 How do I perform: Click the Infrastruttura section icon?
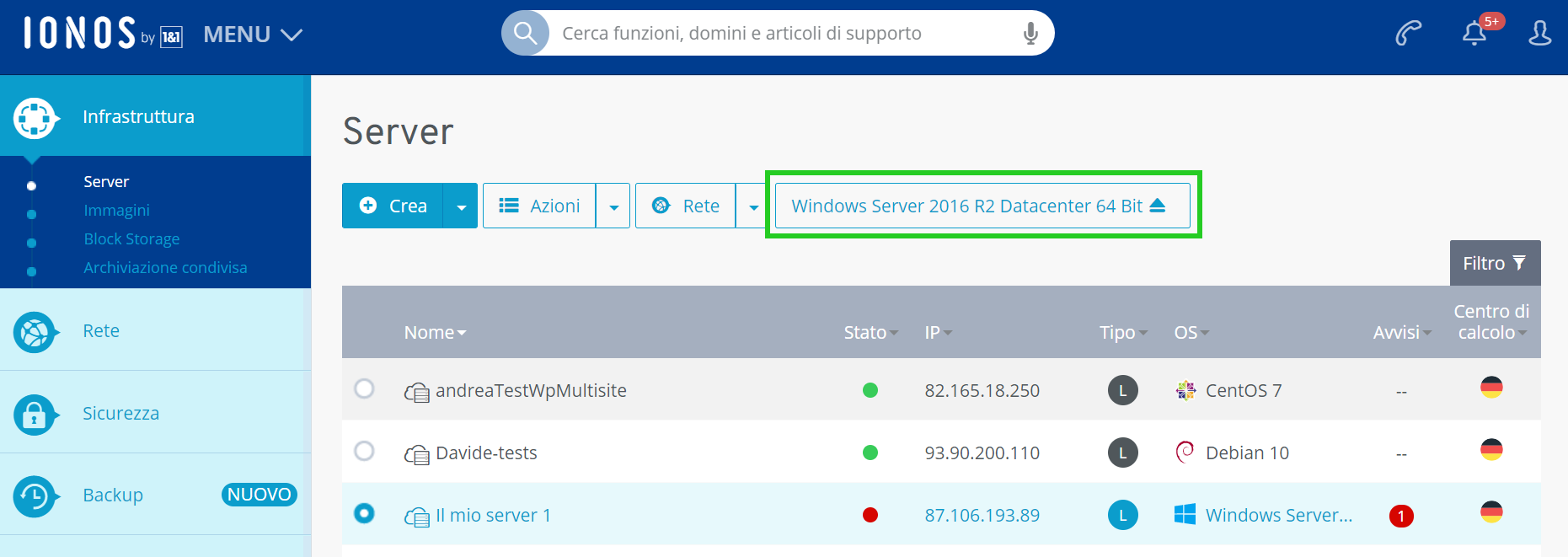pos(35,118)
